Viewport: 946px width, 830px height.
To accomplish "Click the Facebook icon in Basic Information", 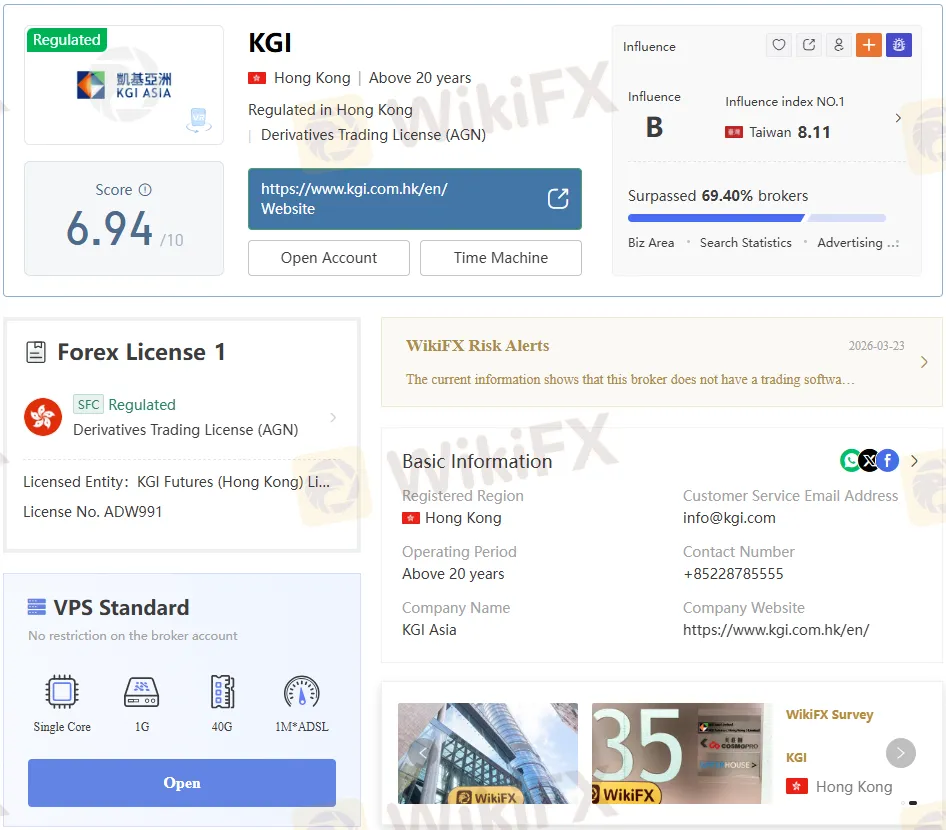I will click(887, 461).
